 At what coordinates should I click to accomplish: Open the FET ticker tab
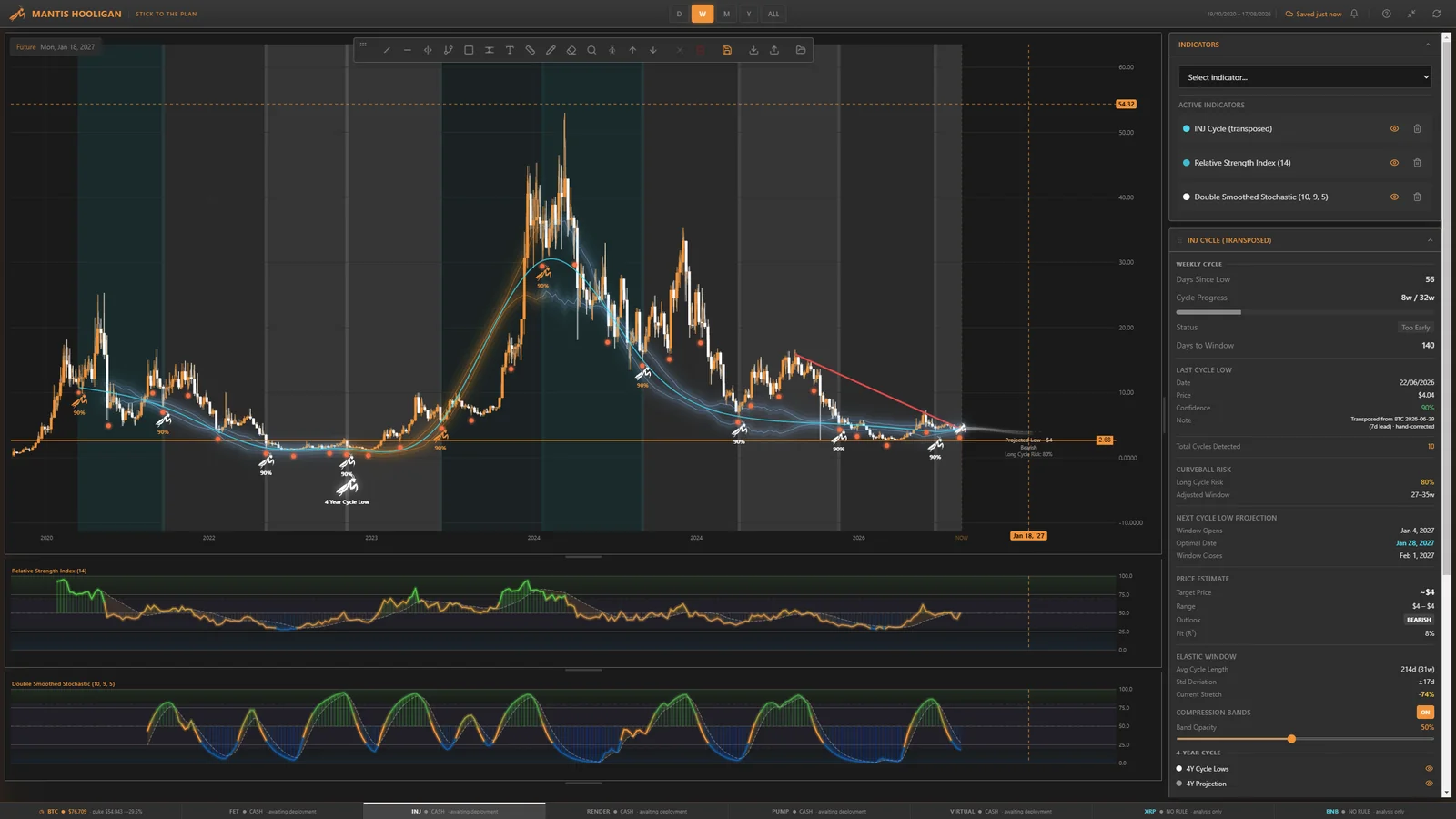tap(272, 811)
